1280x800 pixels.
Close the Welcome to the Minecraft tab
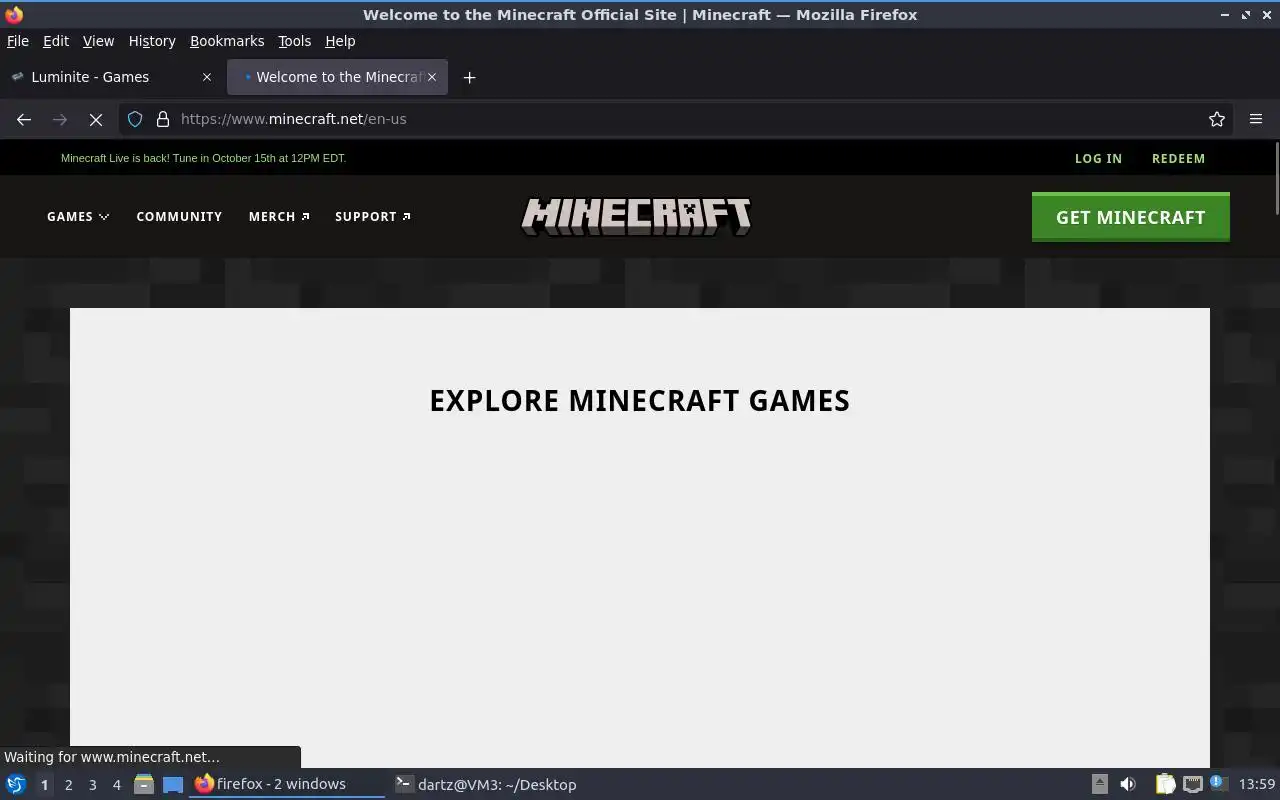432,77
